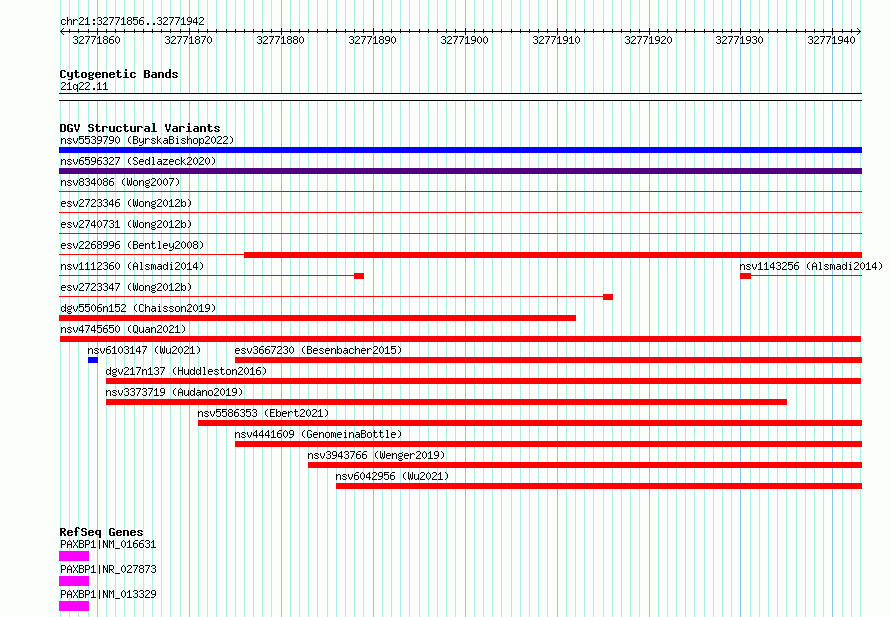Click the small red nsv1112360 block
Screen dimensions: 890x617
(359, 276)
